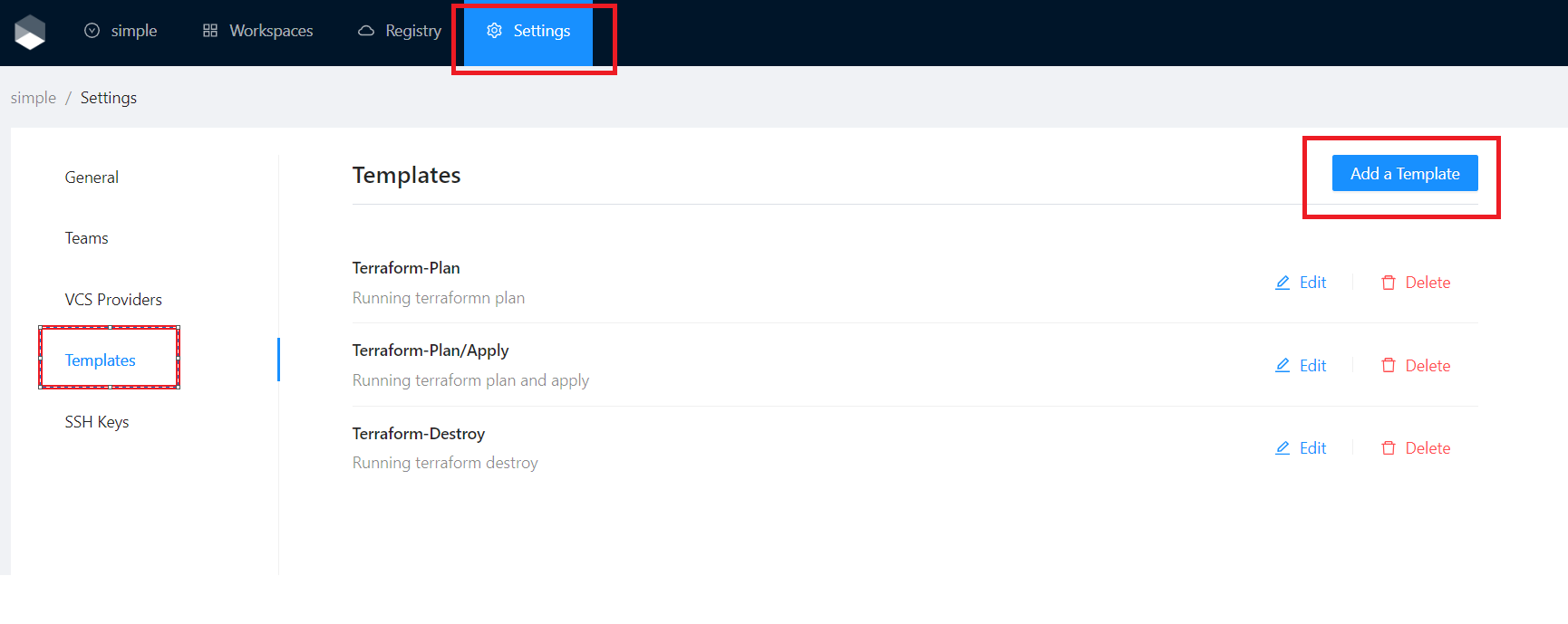Click the Settings breadcrumb text
The width and height of the screenshot is (1568, 624).
pyautogui.click(x=109, y=98)
